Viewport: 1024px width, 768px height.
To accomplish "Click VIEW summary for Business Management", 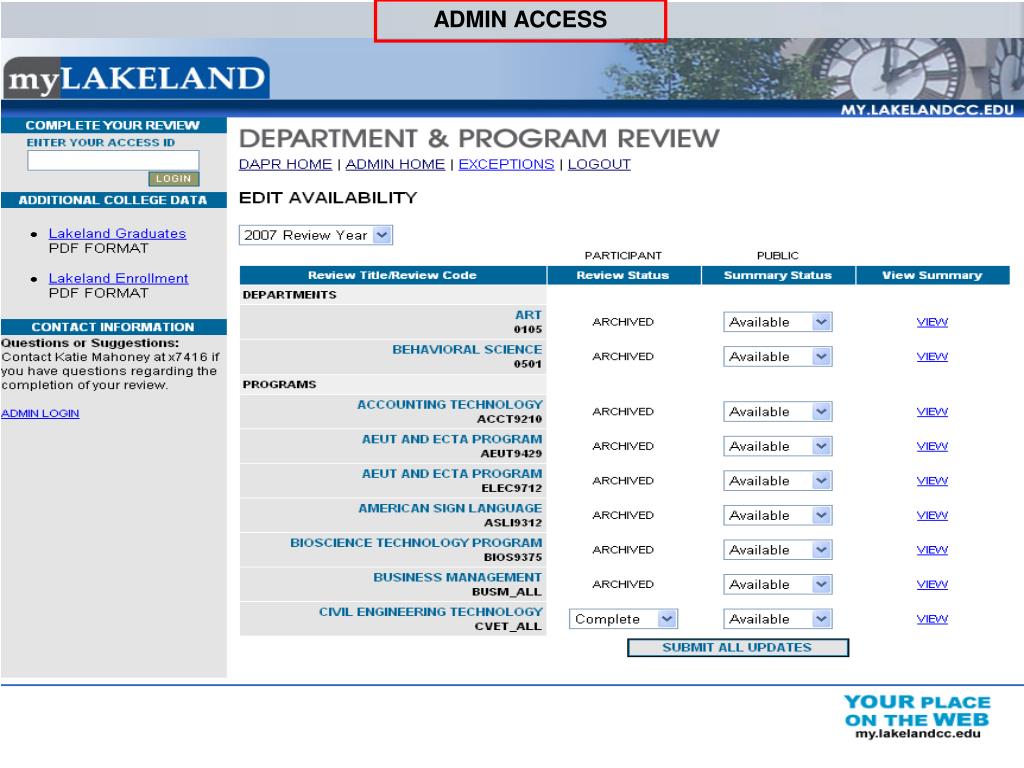I will click(x=932, y=584).
